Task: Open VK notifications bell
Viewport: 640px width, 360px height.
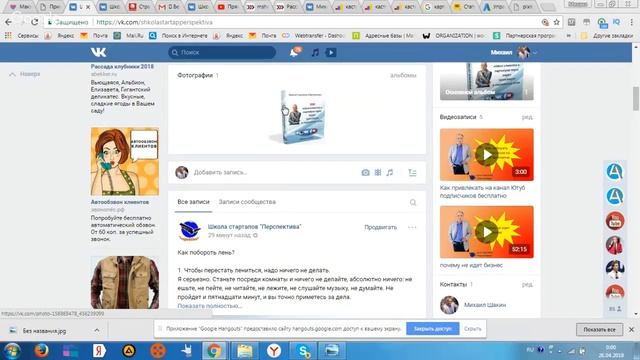Action: (x=294, y=52)
